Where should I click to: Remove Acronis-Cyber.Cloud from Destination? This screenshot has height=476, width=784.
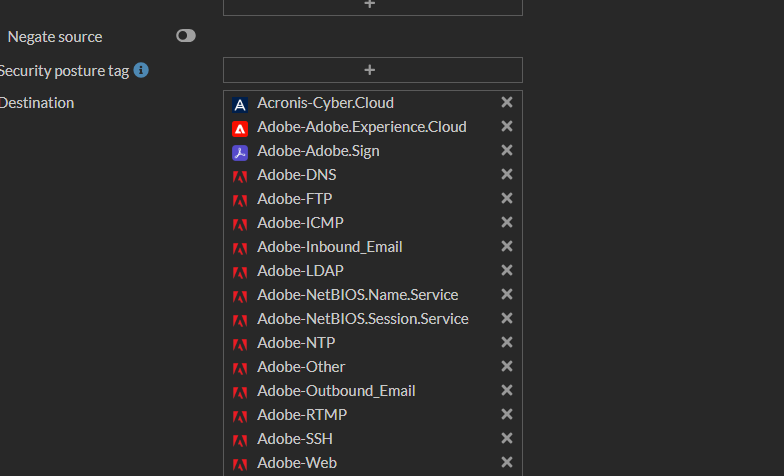(x=507, y=102)
